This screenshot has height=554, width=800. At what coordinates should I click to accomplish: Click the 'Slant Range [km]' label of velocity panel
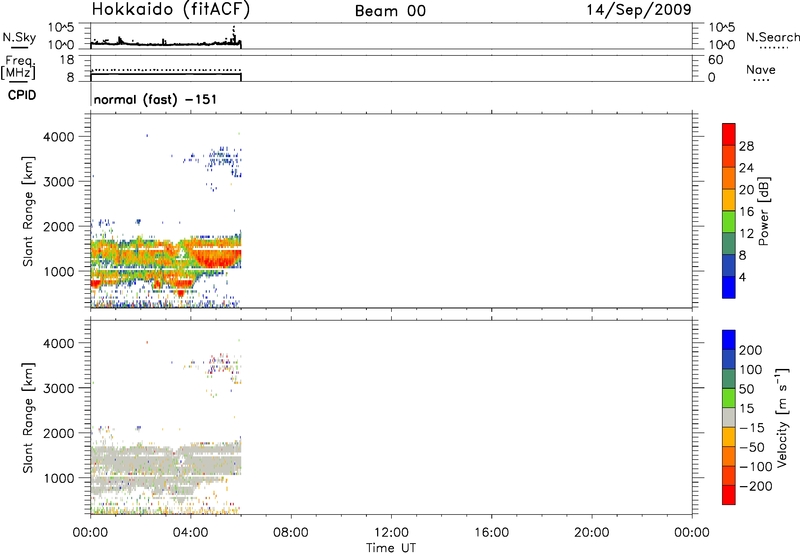tap(28, 418)
